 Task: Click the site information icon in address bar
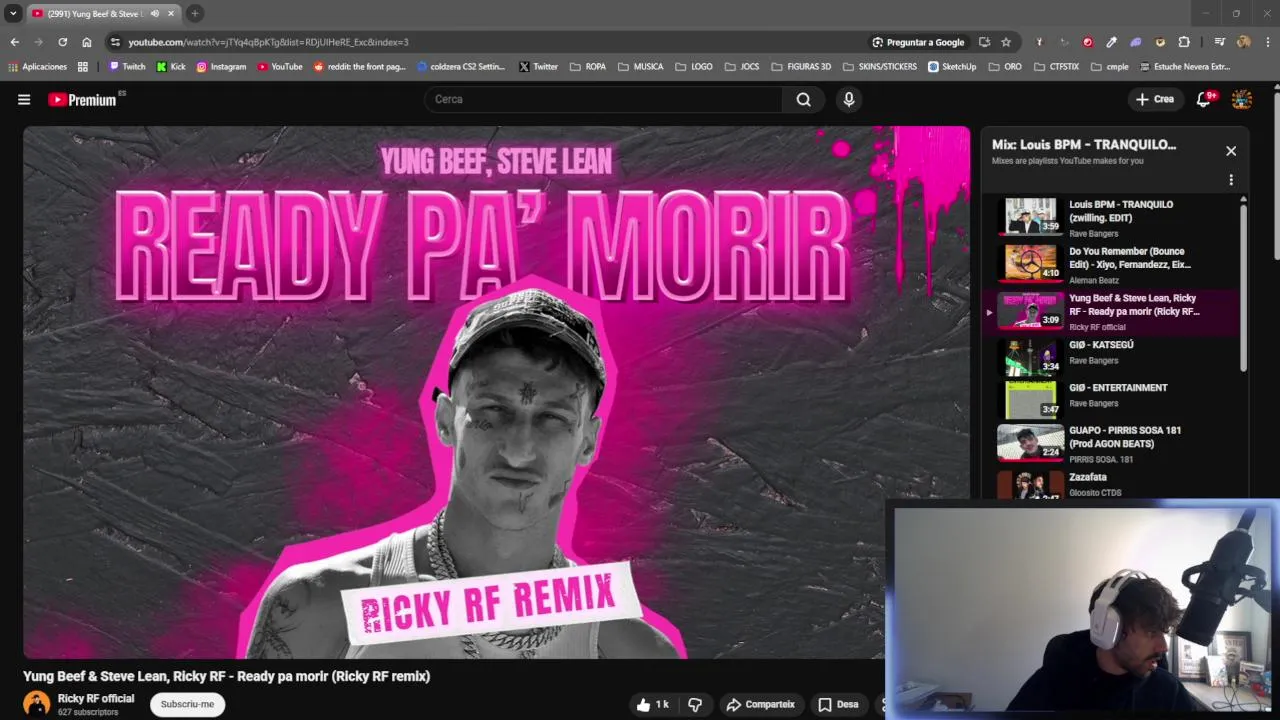pos(116,42)
